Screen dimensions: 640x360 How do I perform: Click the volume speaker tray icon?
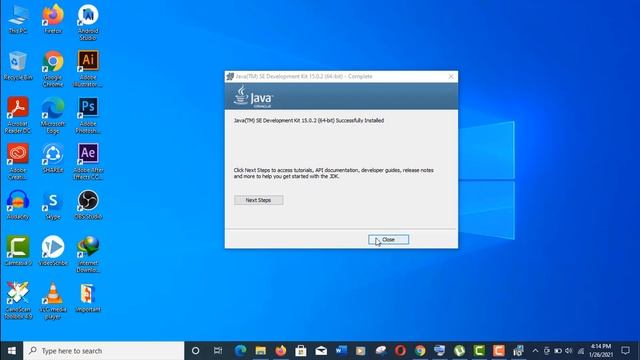pyautogui.click(x=569, y=351)
